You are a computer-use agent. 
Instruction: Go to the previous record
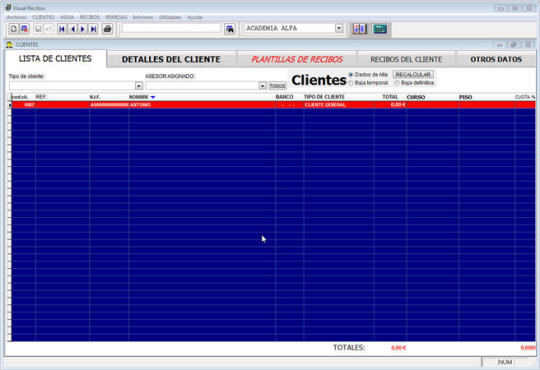[73, 29]
